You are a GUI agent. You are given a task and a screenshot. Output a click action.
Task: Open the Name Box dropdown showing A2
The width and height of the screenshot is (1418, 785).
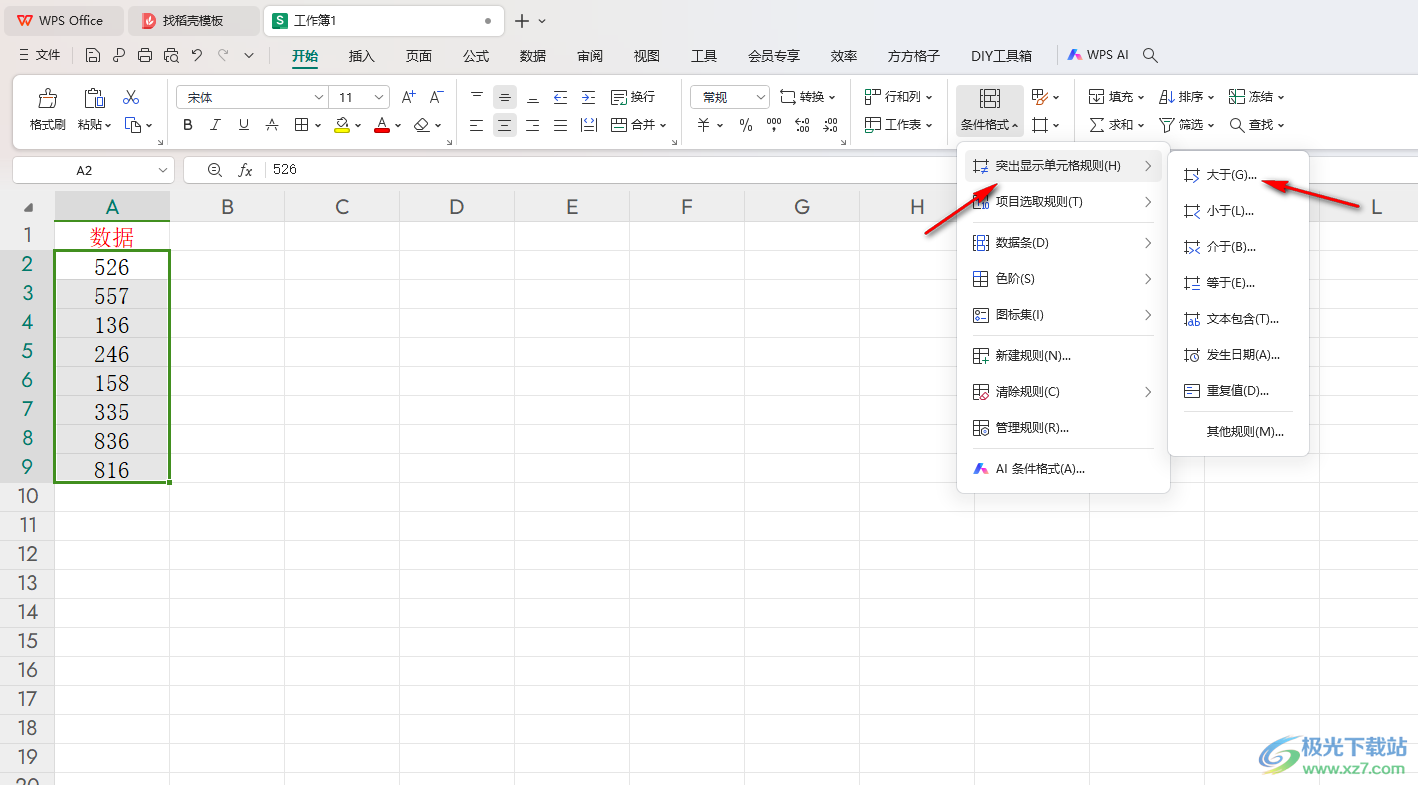click(x=163, y=171)
